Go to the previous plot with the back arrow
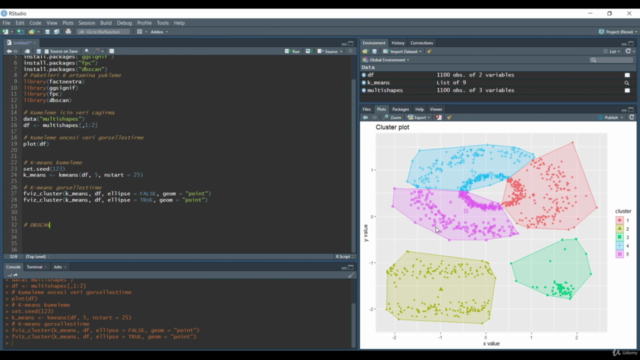Image resolution: width=640 pixels, height=360 pixels. coord(365,118)
